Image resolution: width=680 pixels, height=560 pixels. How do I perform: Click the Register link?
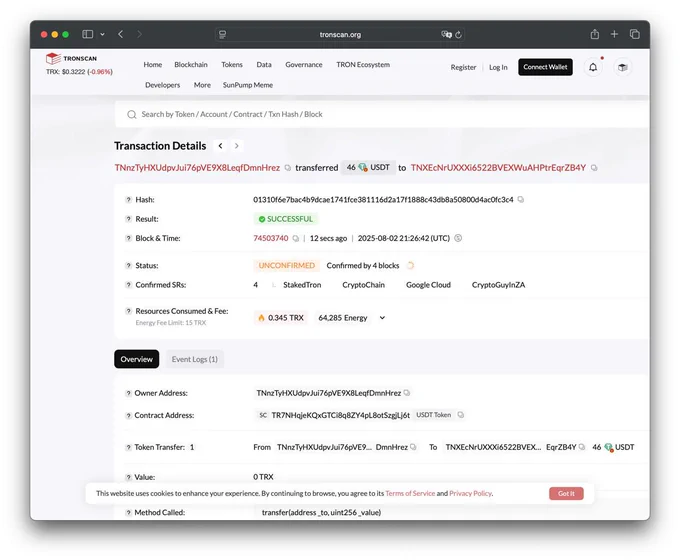click(x=463, y=67)
